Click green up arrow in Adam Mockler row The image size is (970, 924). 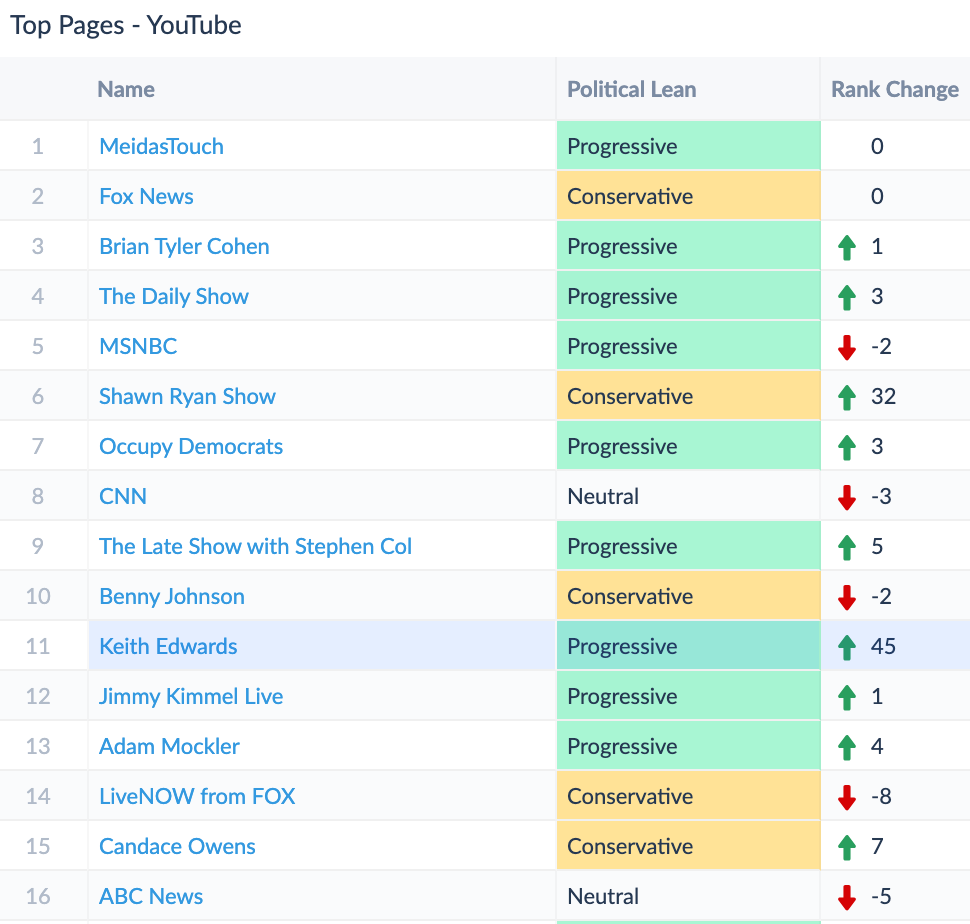[847, 747]
